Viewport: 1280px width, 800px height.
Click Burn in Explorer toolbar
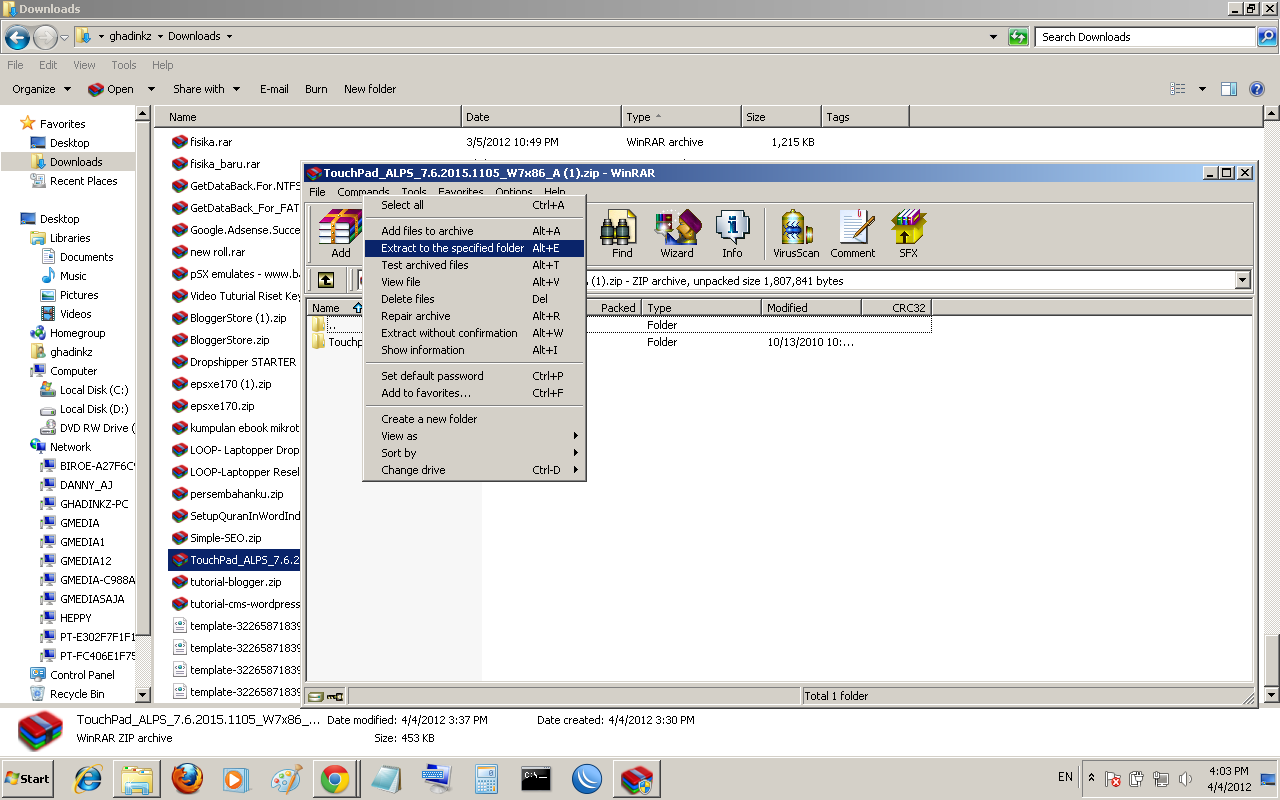[x=316, y=89]
